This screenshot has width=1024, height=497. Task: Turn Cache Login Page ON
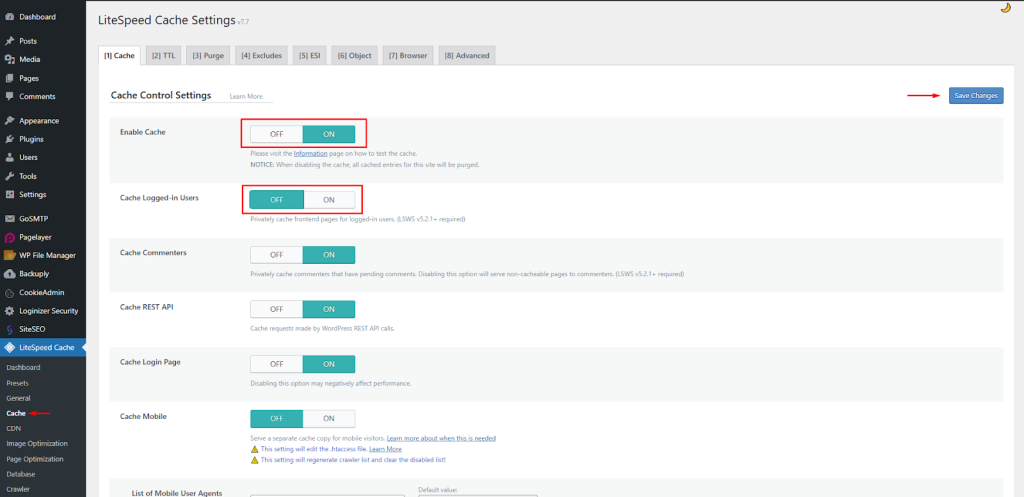(328, 364)
